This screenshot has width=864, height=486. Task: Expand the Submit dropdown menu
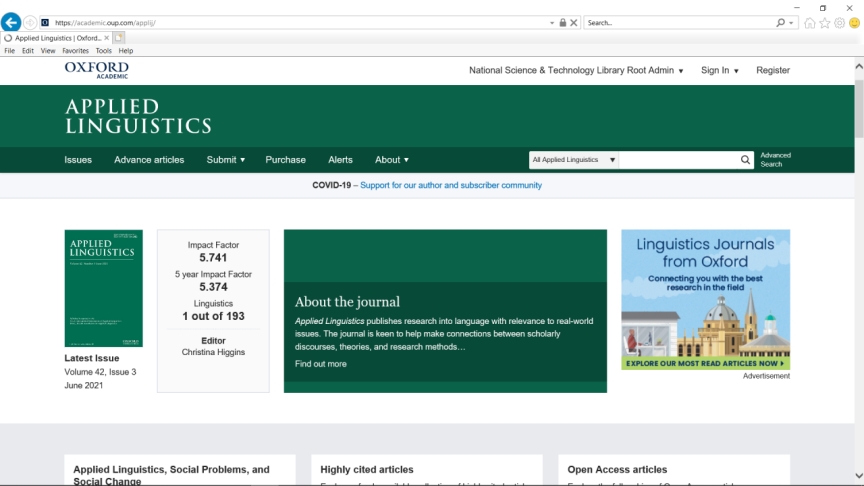pyautogui.click(x=225, y=160)
